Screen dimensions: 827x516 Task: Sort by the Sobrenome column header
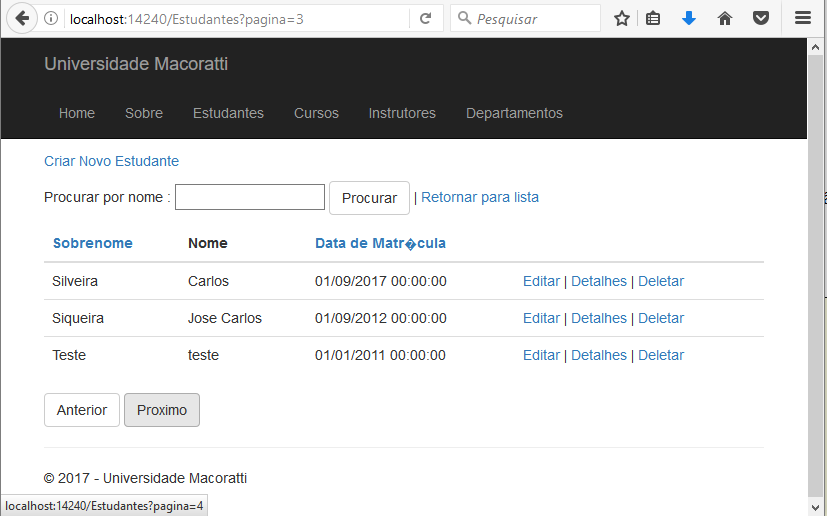(x=93, y=243)
